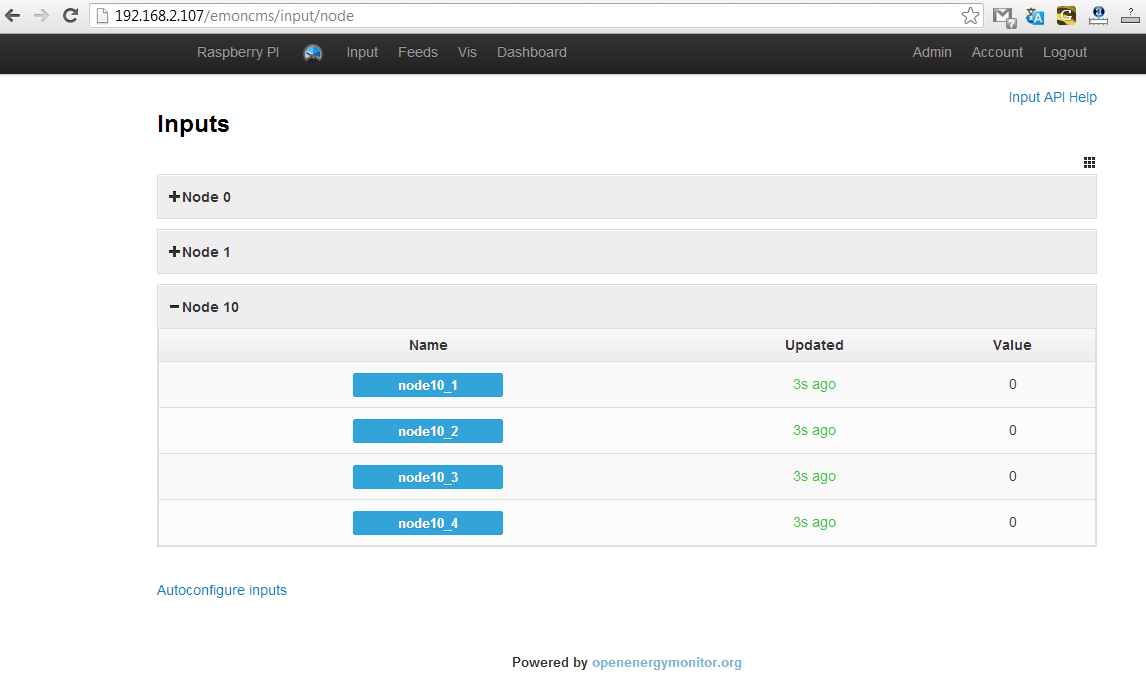Click value 0 in node10_4 row
This screenshot has width=1146, height=694.
pos(1012,522)
